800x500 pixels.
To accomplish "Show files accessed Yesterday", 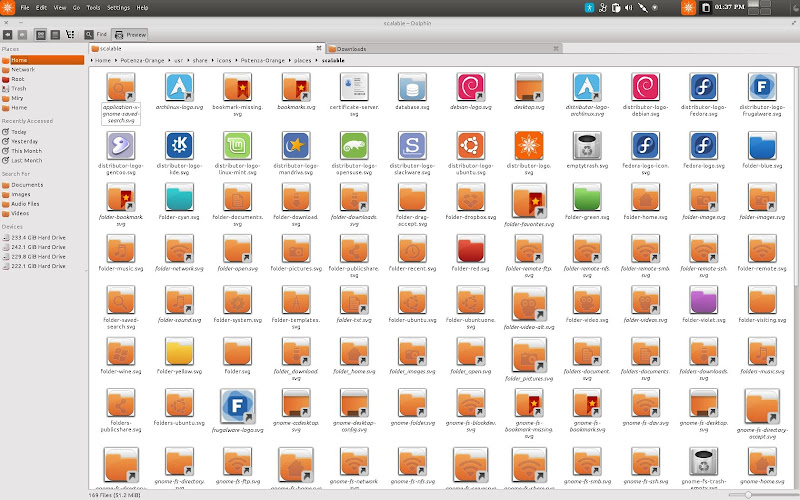I will point(24,141).
